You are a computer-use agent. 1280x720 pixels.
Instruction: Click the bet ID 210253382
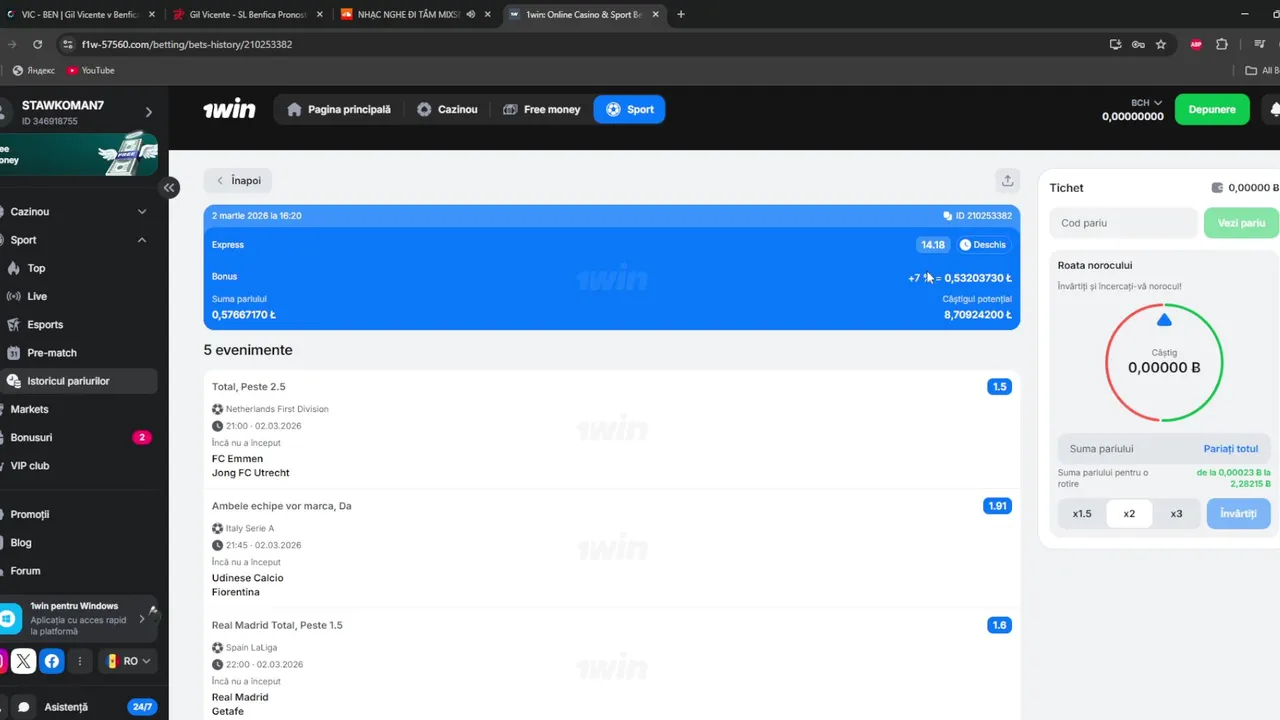pos(977,216)
